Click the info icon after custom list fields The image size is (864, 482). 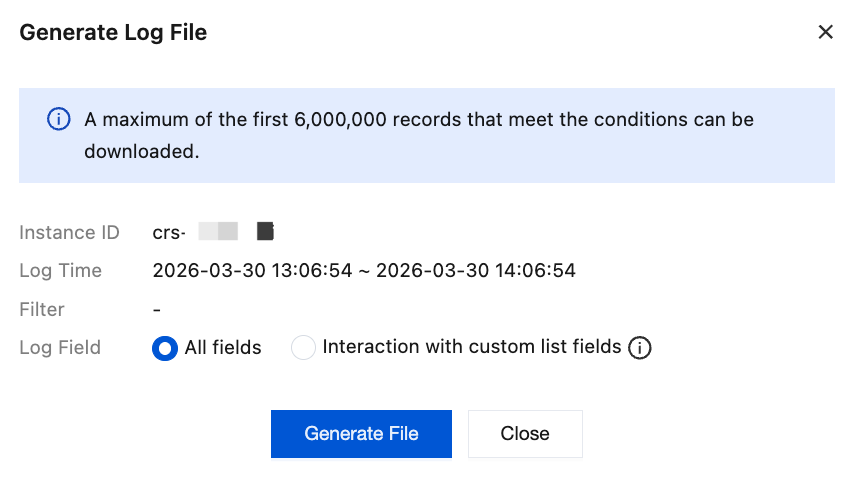[x=640, y=348]
